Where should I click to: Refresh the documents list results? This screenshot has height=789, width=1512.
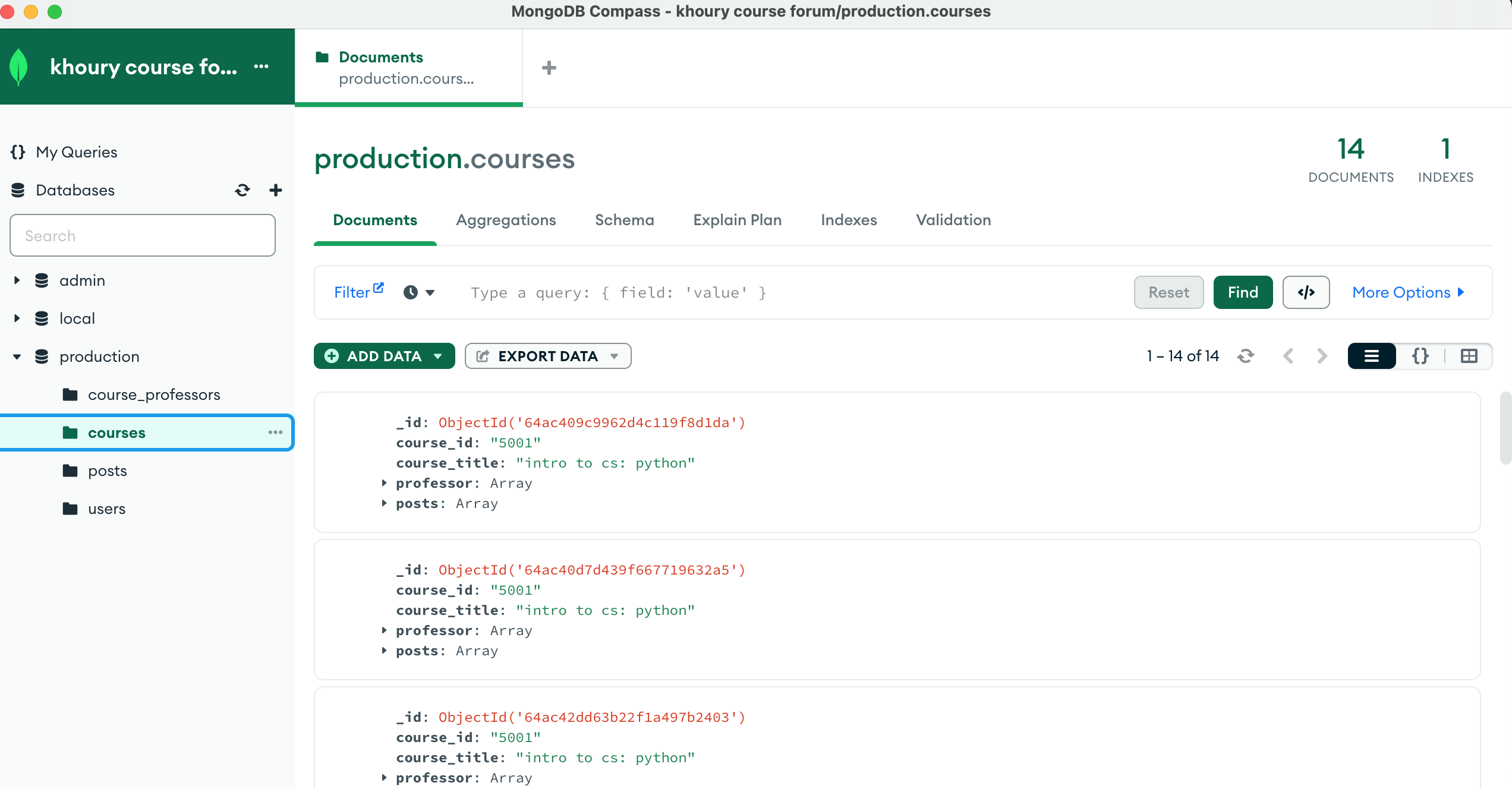(1245, 356)
